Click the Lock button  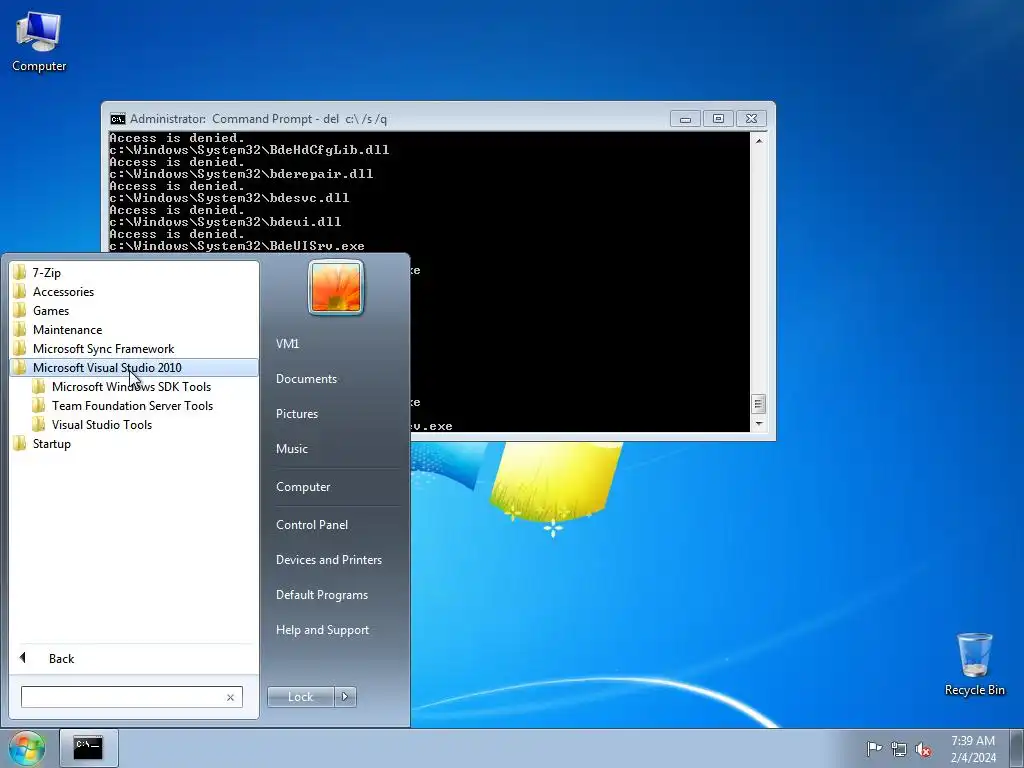(300, 697)
